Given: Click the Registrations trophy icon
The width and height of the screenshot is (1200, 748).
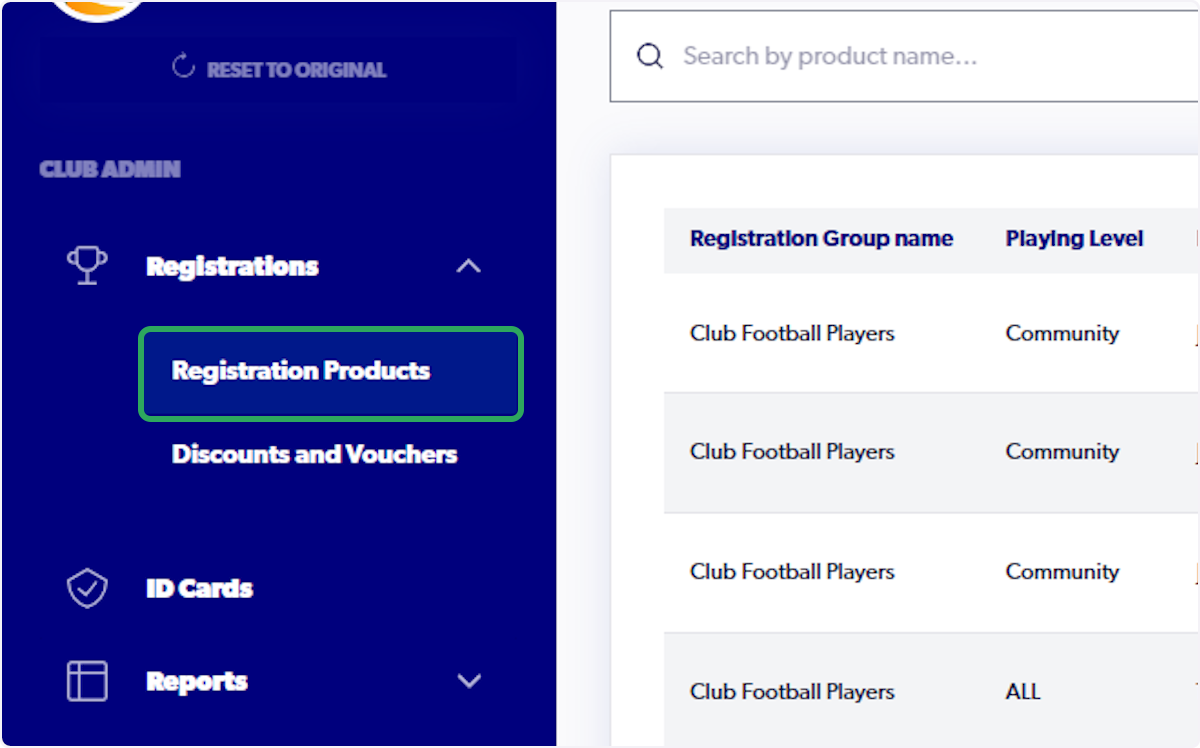Looking at the screenshot, I should (x=87, y=266).
